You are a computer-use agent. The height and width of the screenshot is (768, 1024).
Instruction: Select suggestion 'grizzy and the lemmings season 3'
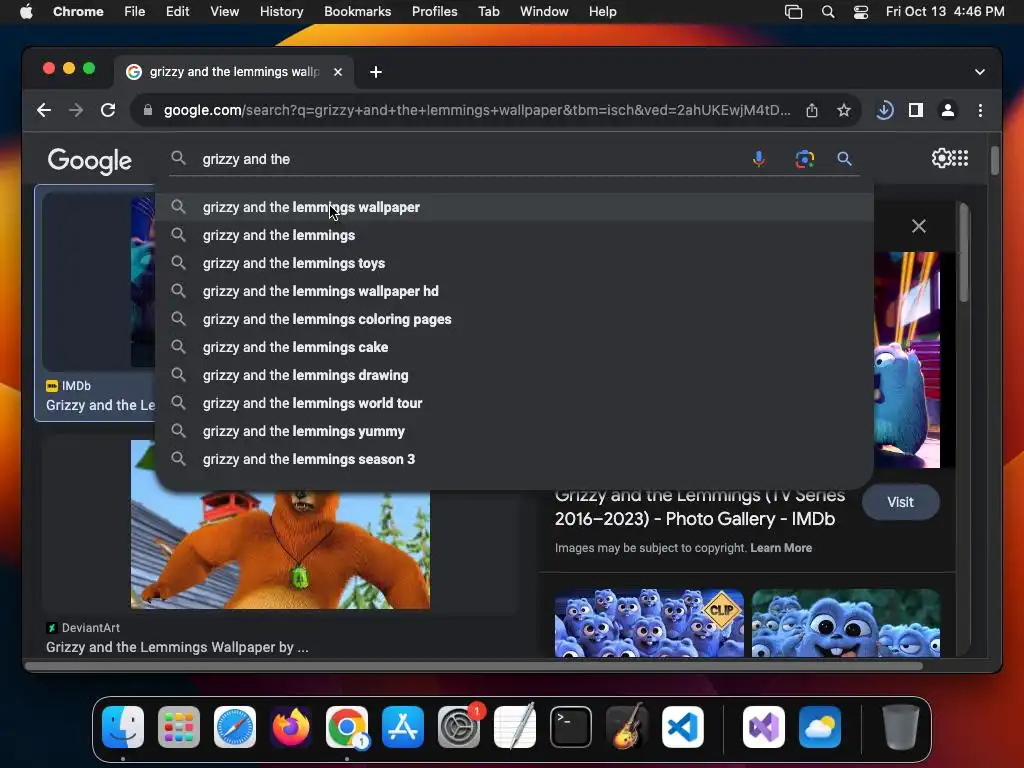tap(515, 459)
